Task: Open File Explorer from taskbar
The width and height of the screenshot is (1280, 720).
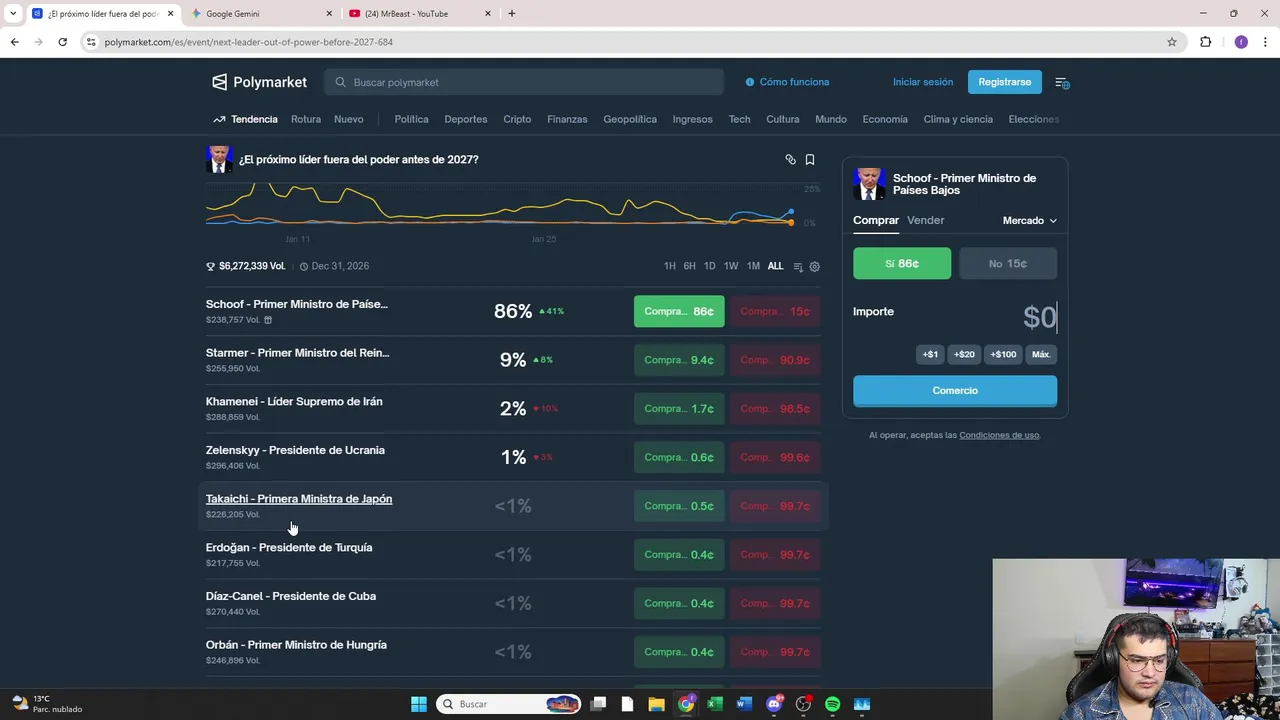Action: click(656, 704)
